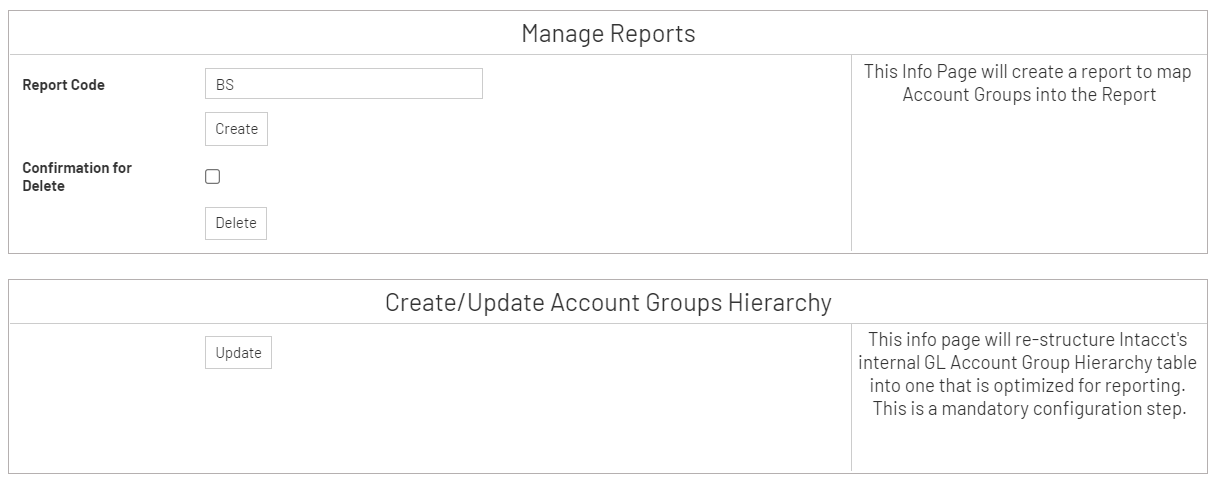Click the line 'Account Groups into the Report'
Viewport: 1217px width, 483px height.
[1029, 95]
